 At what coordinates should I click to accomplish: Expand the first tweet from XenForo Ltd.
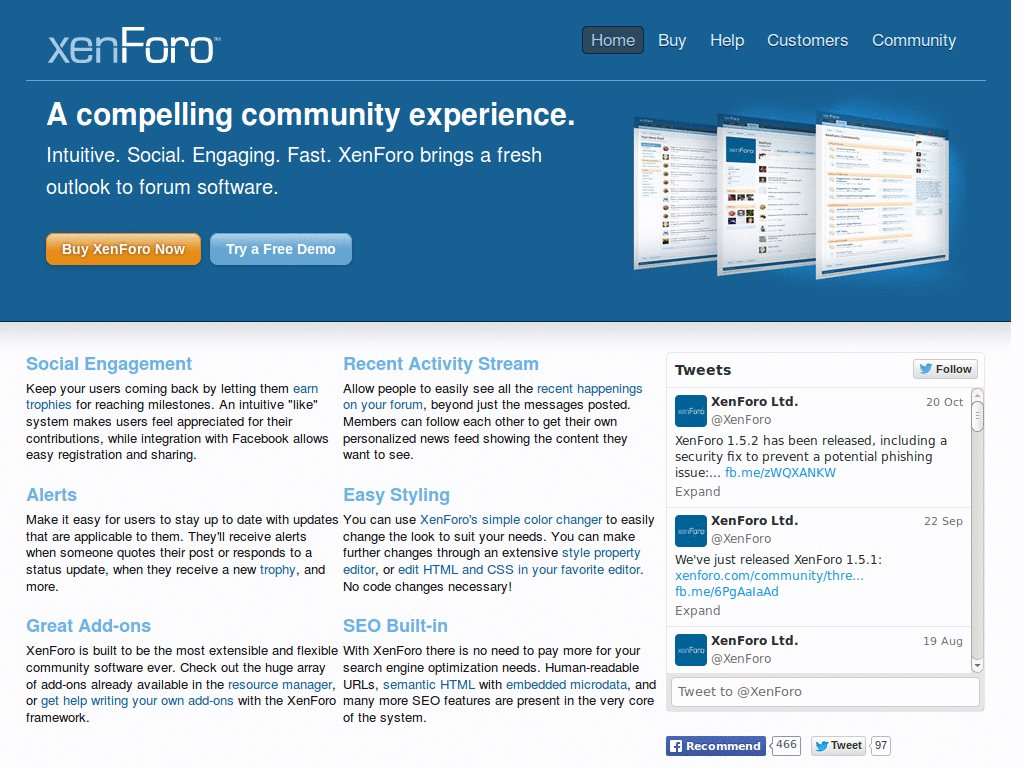697,491
